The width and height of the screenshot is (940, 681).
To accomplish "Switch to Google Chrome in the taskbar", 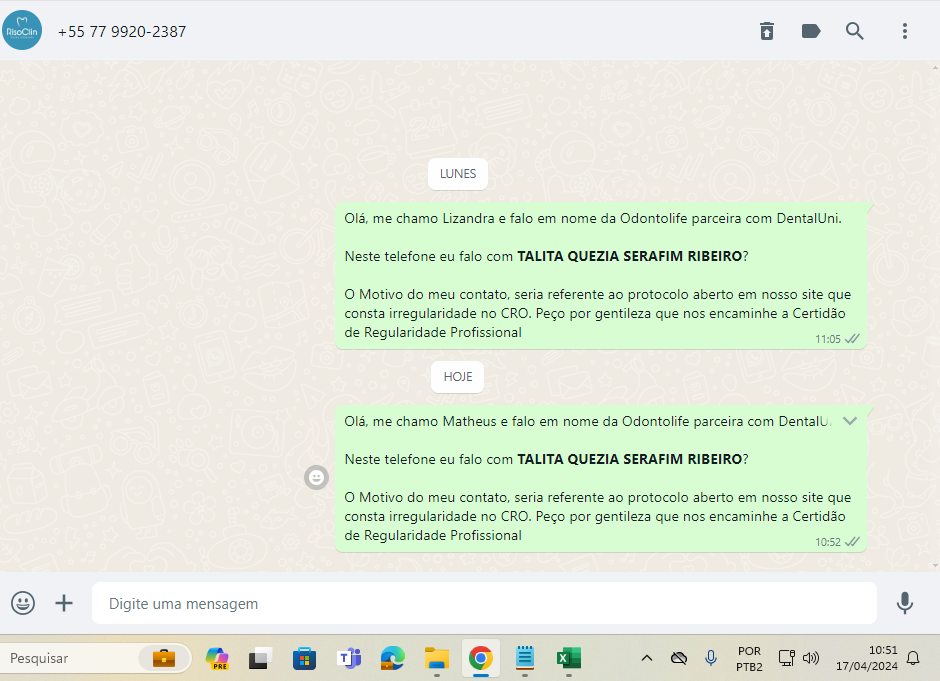I will [481, 658].
